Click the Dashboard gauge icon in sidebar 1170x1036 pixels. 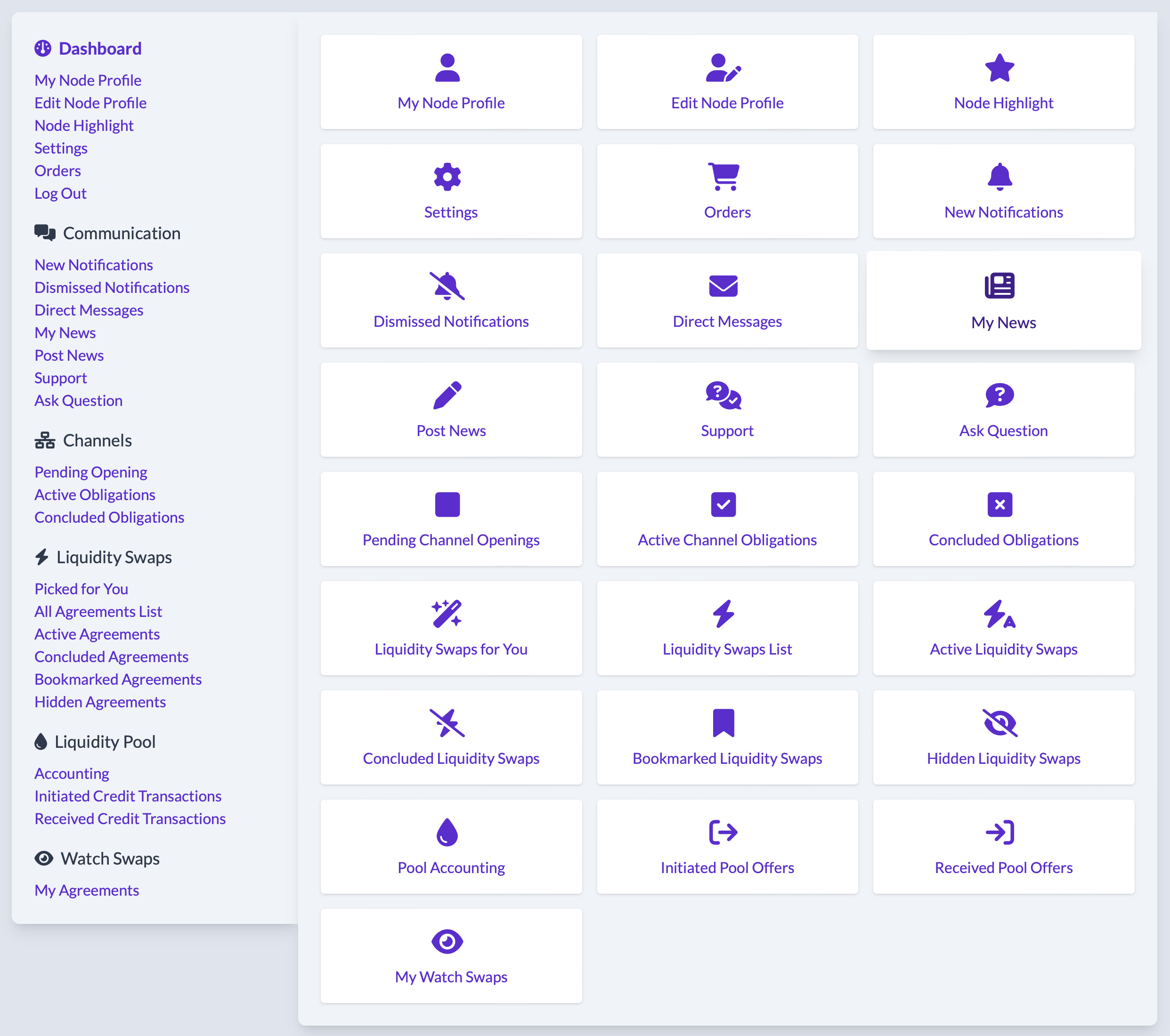coord(42,49)
